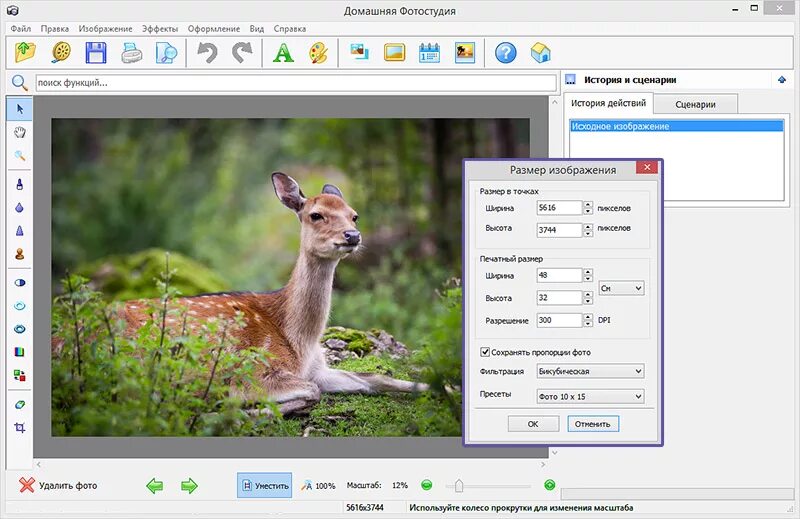800x519 pixels.
Task: Redo the last undone action
Action: click(242, 53)
